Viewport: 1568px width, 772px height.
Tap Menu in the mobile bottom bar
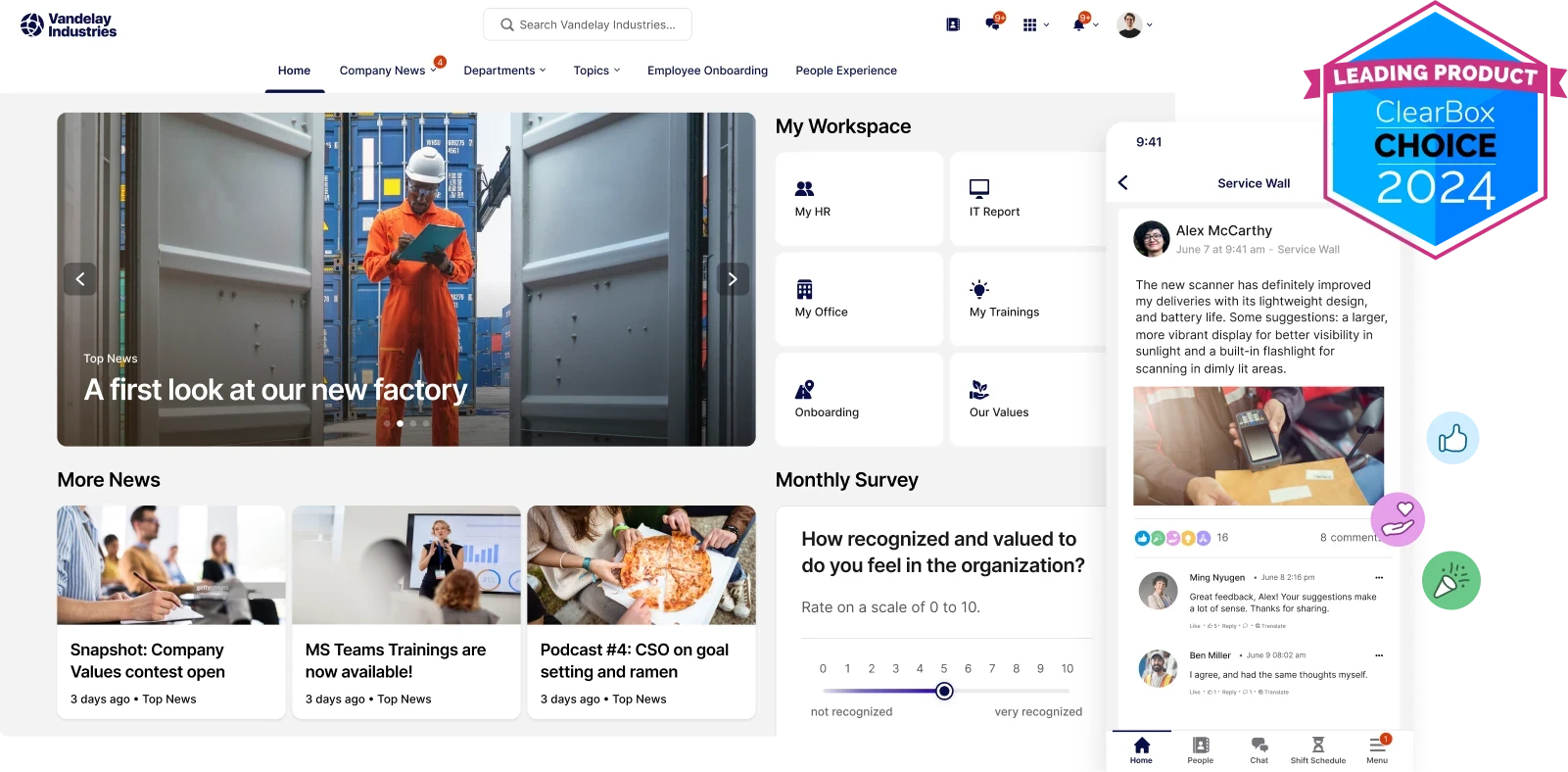pyautogui.click(x=1377, y=750)
